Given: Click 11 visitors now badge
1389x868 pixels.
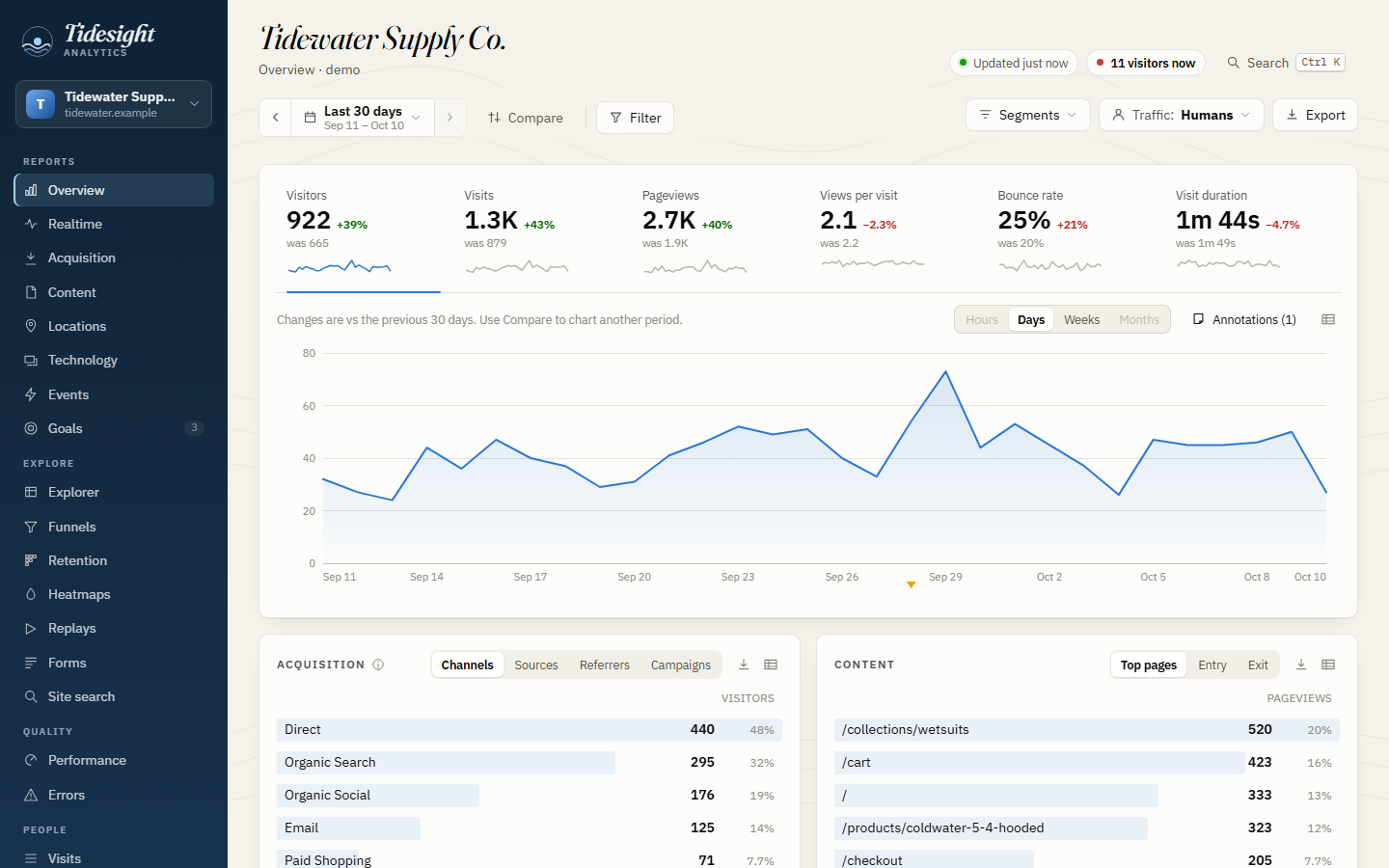Looking at the screenshot, I should (x=1146, y=63).
